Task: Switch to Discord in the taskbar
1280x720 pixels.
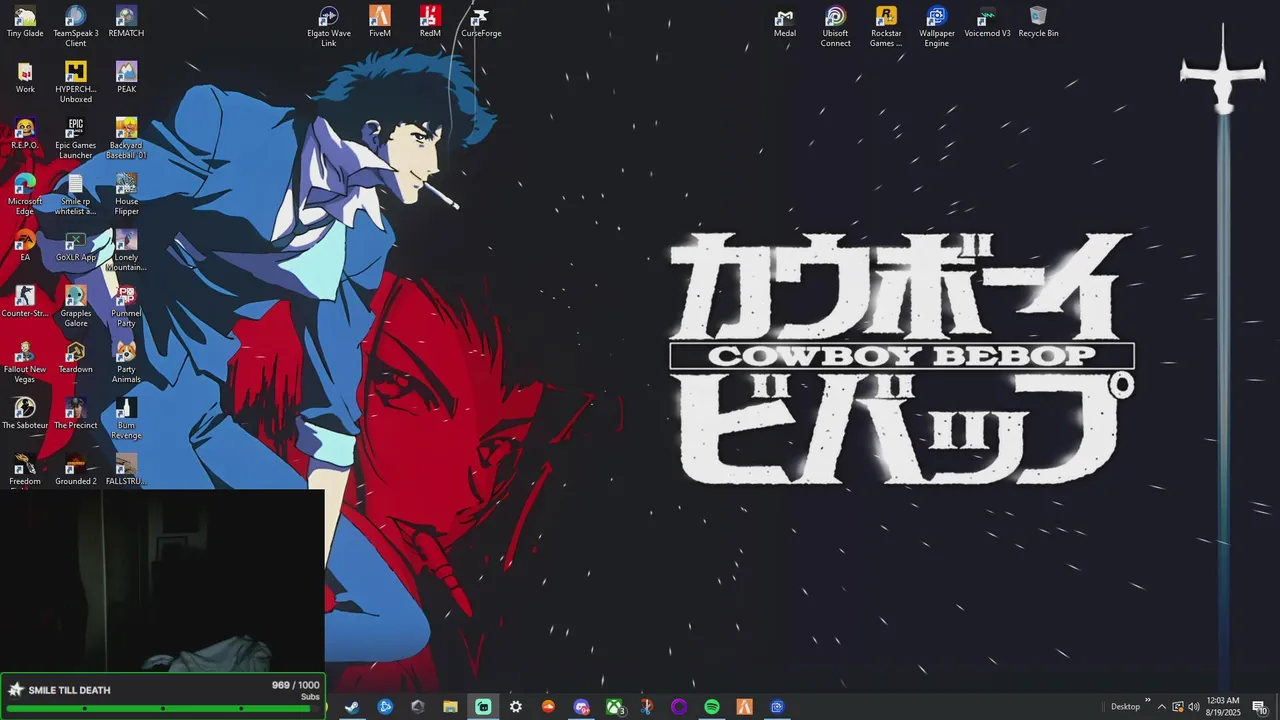Action: [x=581, y=707]
